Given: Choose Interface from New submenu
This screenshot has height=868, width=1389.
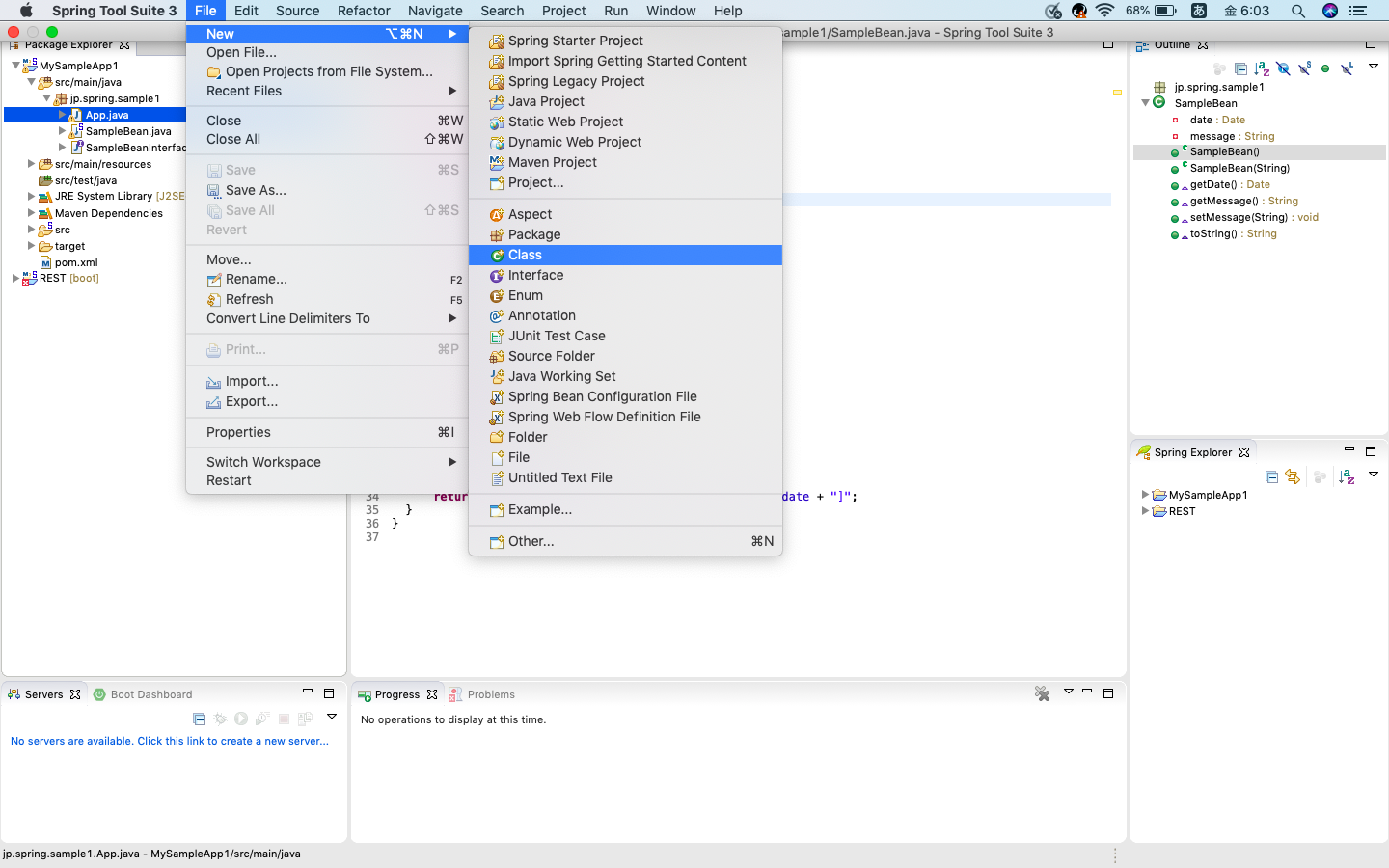Looking at the screenshot, I should coord(625,275).
